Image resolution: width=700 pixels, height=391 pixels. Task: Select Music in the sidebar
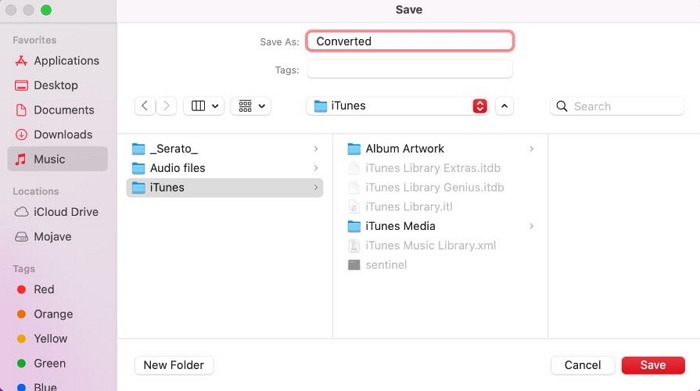57,159
